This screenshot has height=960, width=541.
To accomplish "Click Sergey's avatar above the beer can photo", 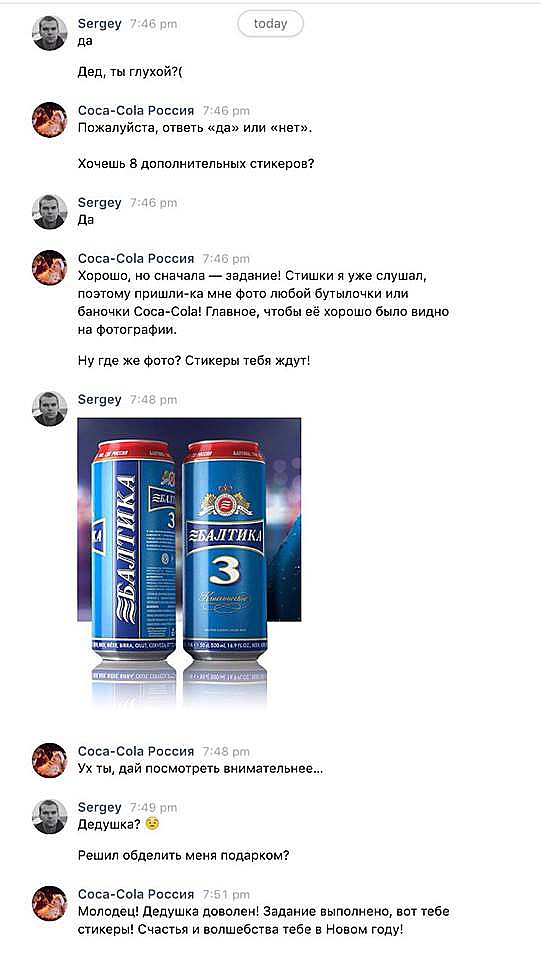I will [x=50, y=409].
